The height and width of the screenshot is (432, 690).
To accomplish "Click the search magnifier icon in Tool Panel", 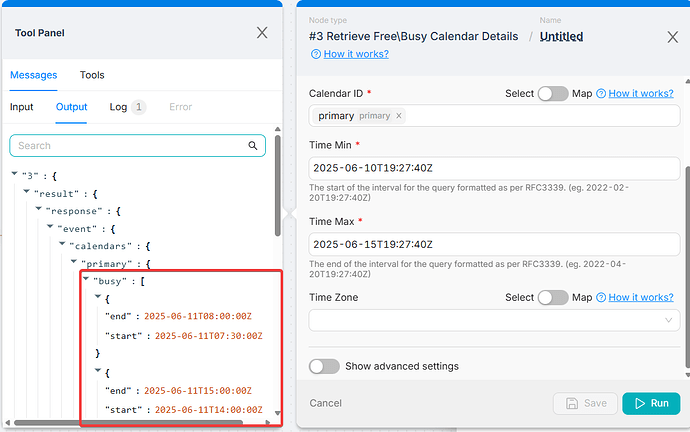I will [253, 146].
